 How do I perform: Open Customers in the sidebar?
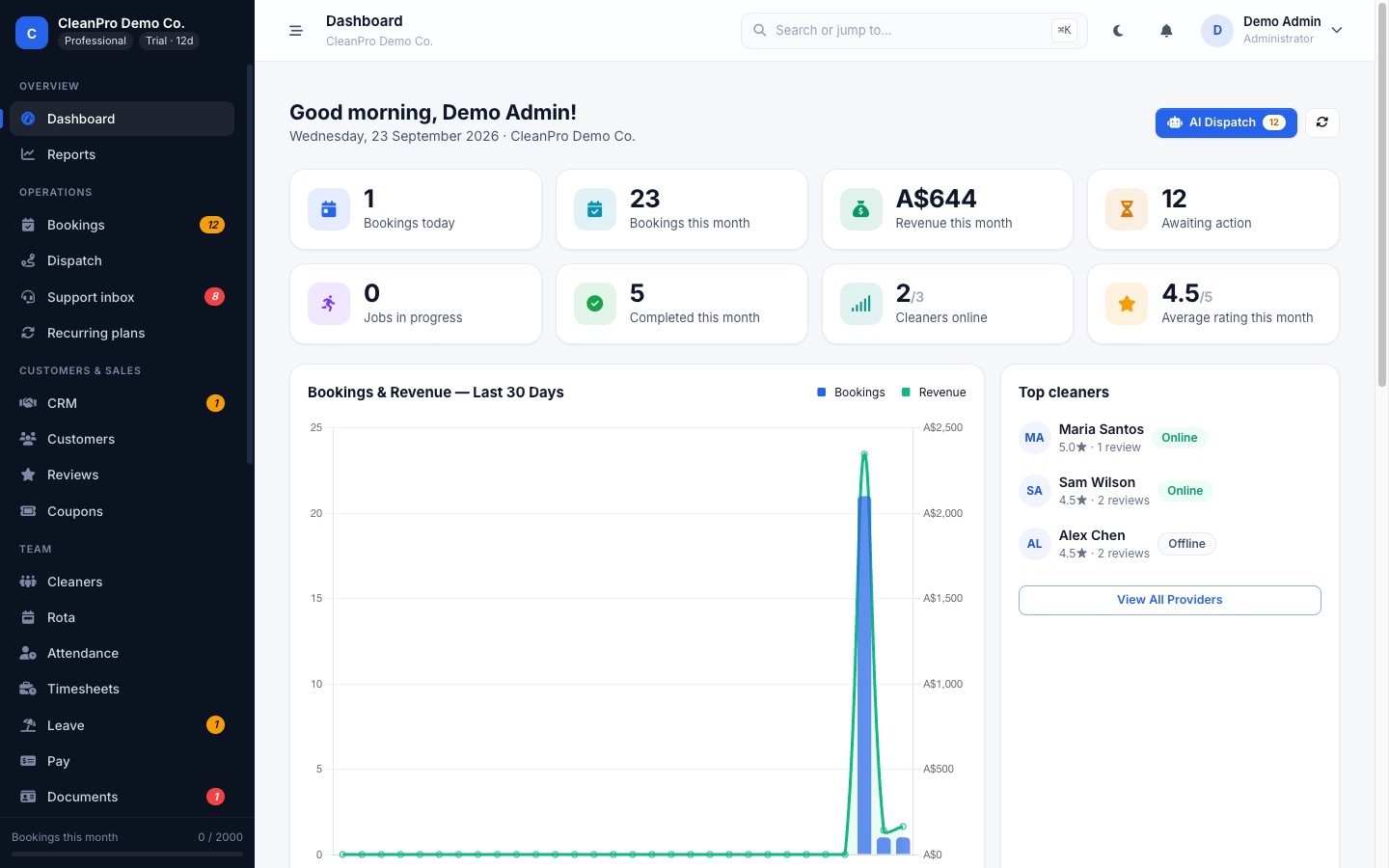[122, 439]
